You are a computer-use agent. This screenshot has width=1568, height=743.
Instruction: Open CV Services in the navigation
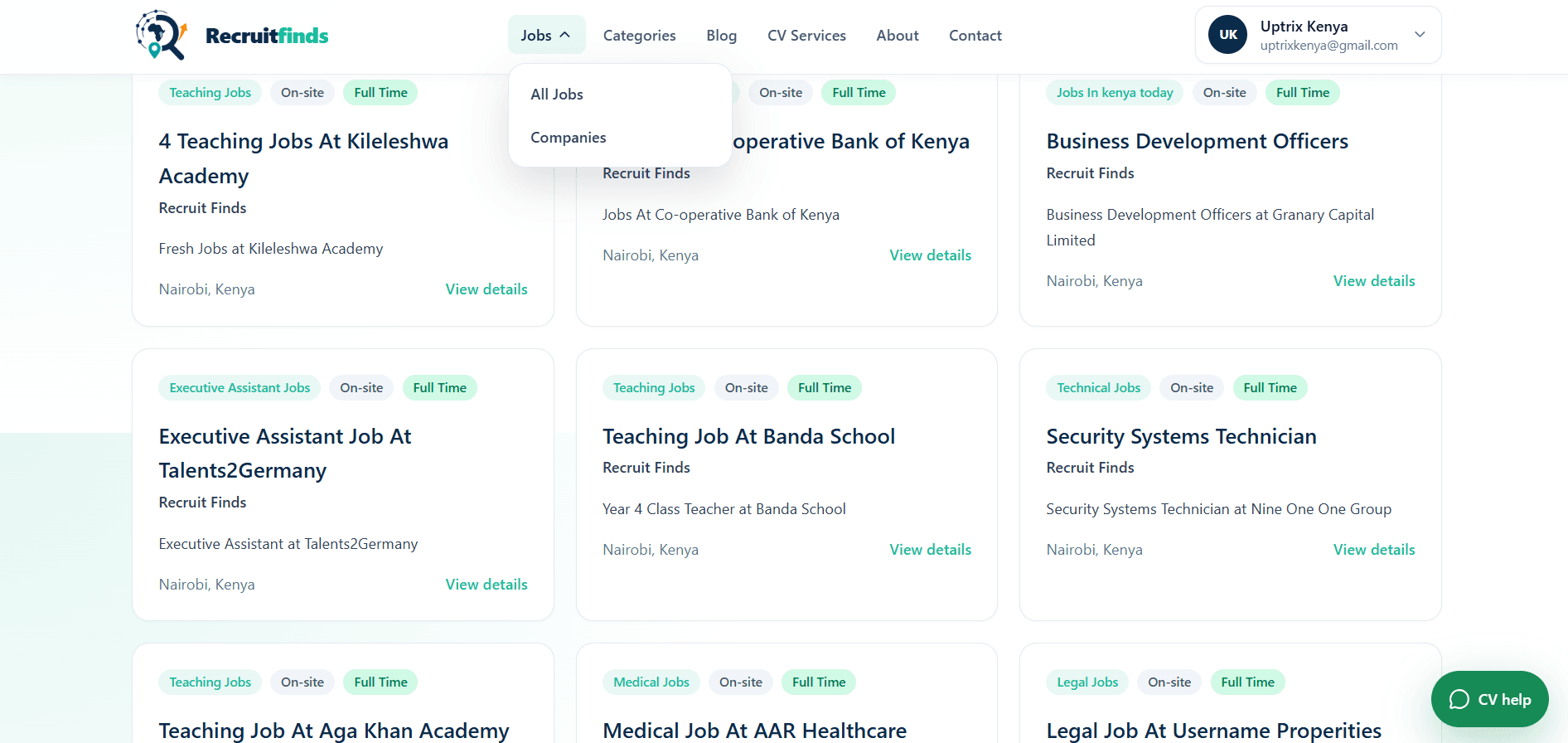(806, 36)
